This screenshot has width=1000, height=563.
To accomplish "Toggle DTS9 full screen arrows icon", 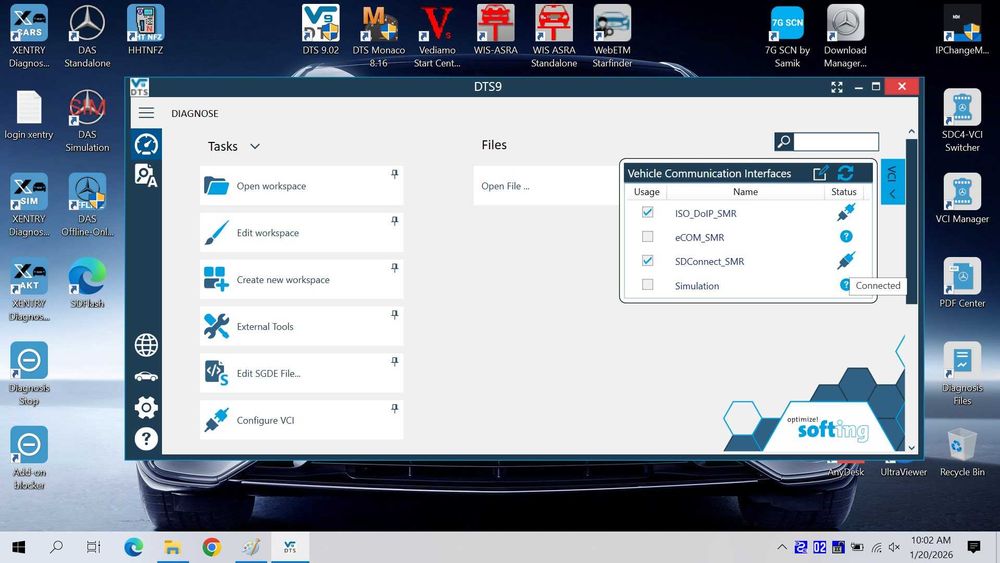I will pos(837,87).
